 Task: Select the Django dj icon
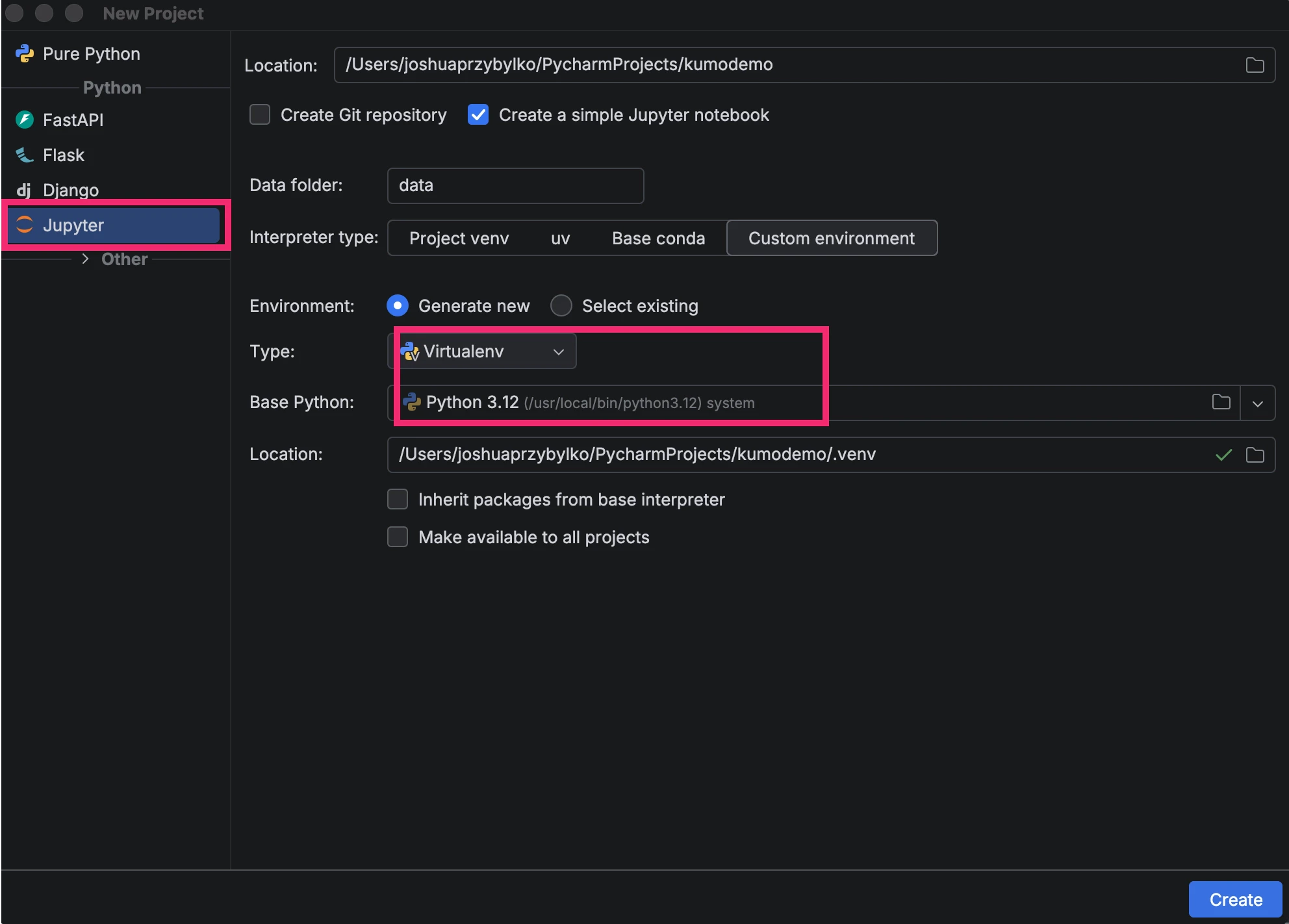click(x=23, y=190)
